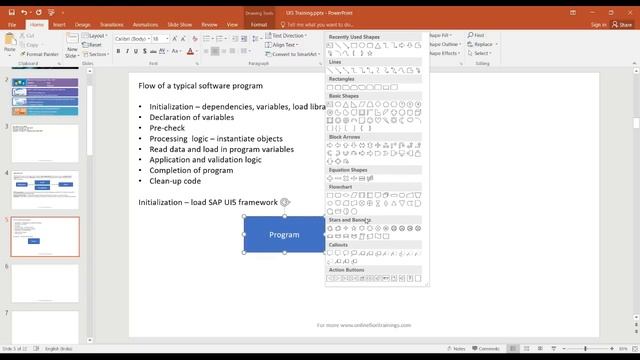Screen dimensions: 640x360
Task: Pick the right triangle in Basic Shapes
Action: tap(354, 104)
